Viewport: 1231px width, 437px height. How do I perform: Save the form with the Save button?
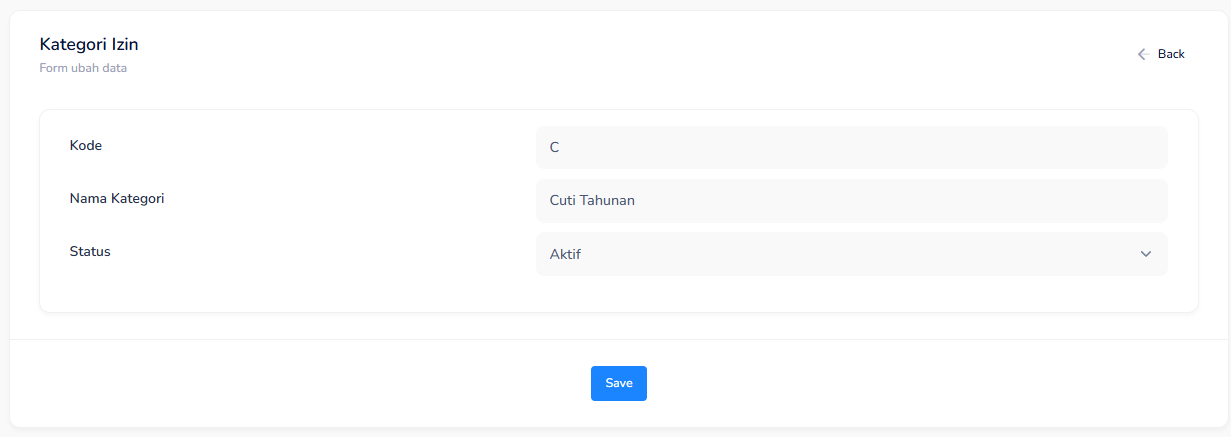618,383
